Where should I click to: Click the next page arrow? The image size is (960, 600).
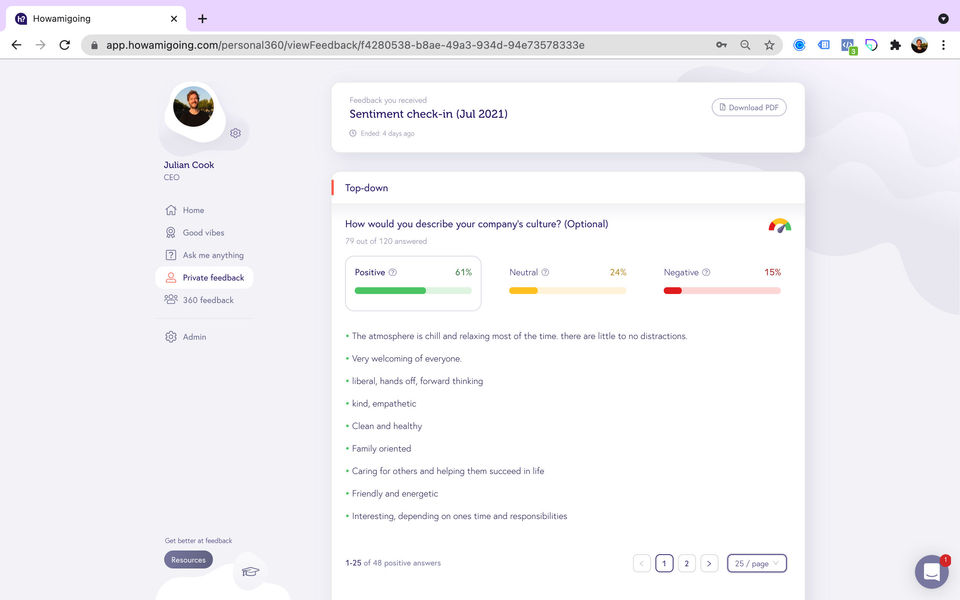coord(709,563)
